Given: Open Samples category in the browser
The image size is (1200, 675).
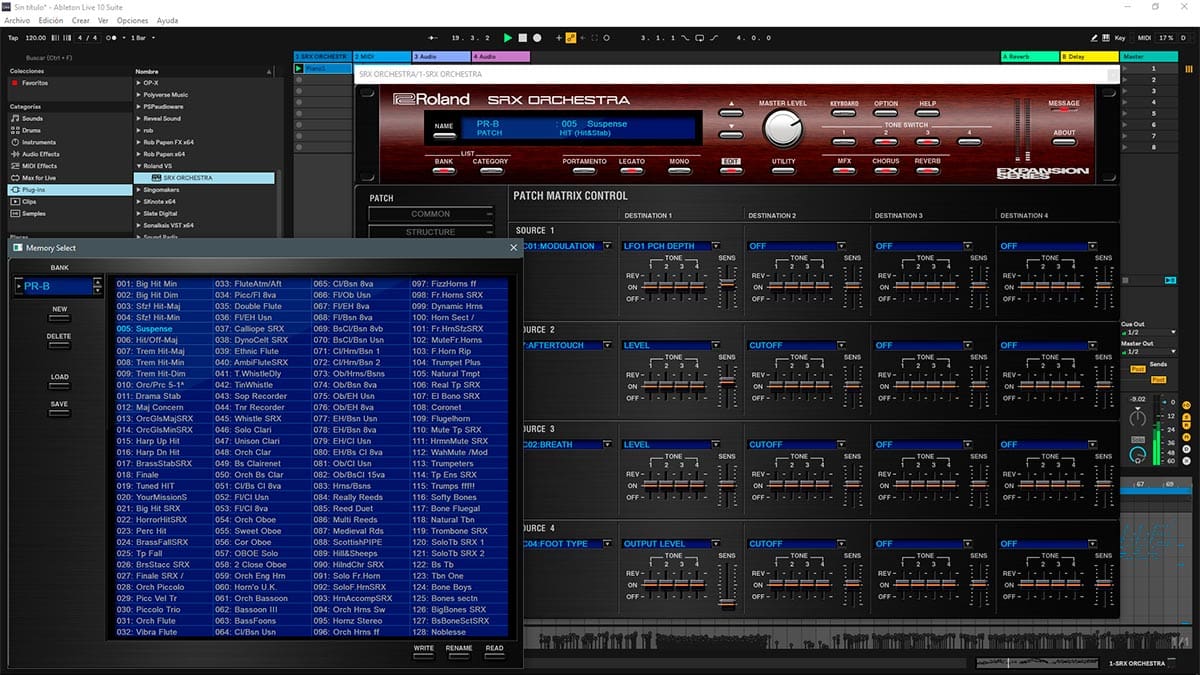Looking at the screenshot, I should [x=34, y=213].
